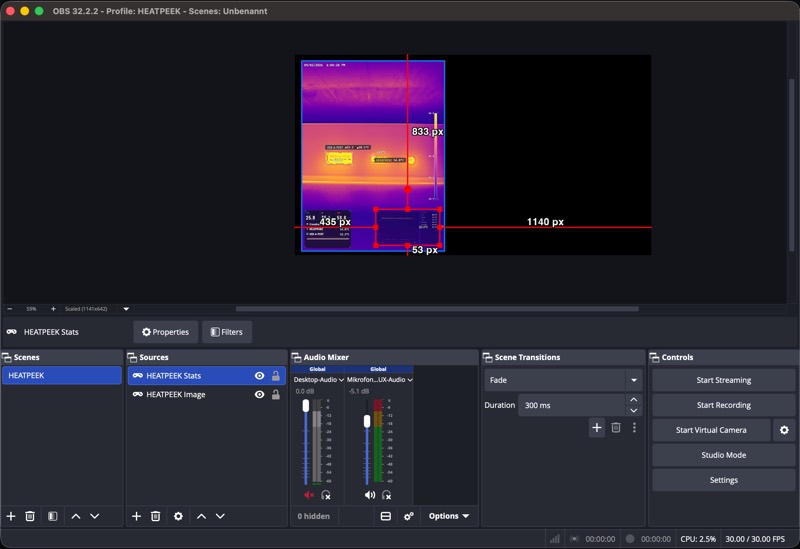Click Start Streaming
This screenshot has height=549, width=800.
click(x=723, y=380)
